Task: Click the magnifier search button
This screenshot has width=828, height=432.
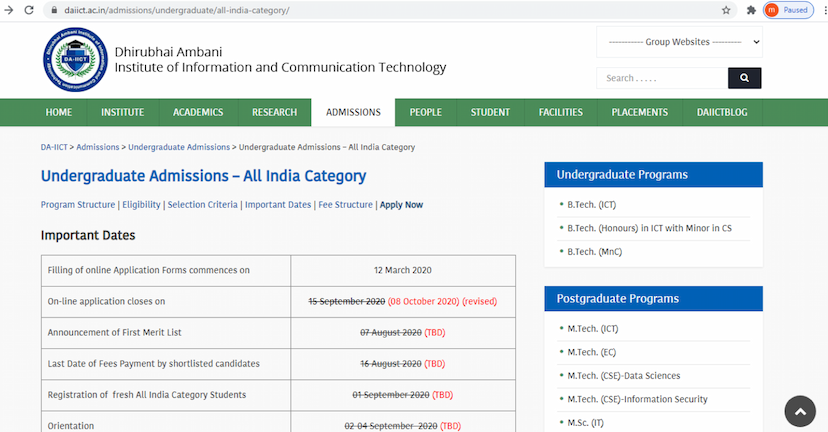Action: (745, 78)
